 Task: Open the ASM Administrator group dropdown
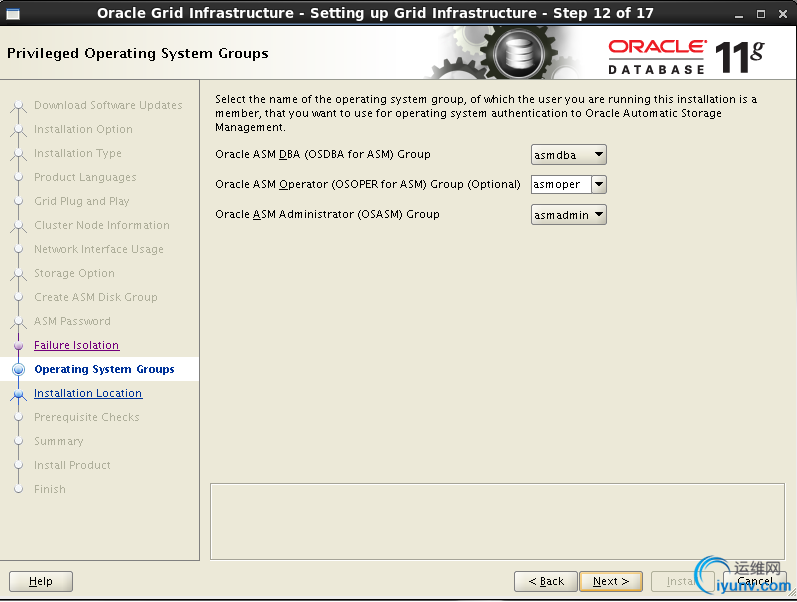(568, 215)
